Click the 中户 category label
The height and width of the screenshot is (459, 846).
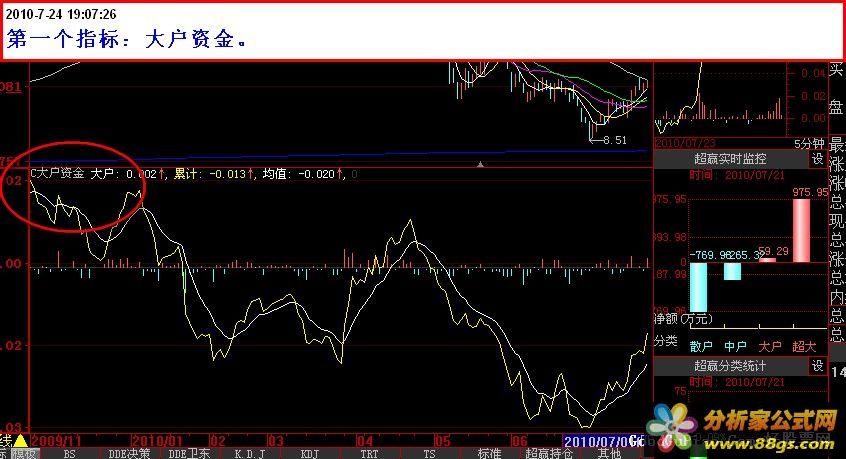click(x=735, y=346)
